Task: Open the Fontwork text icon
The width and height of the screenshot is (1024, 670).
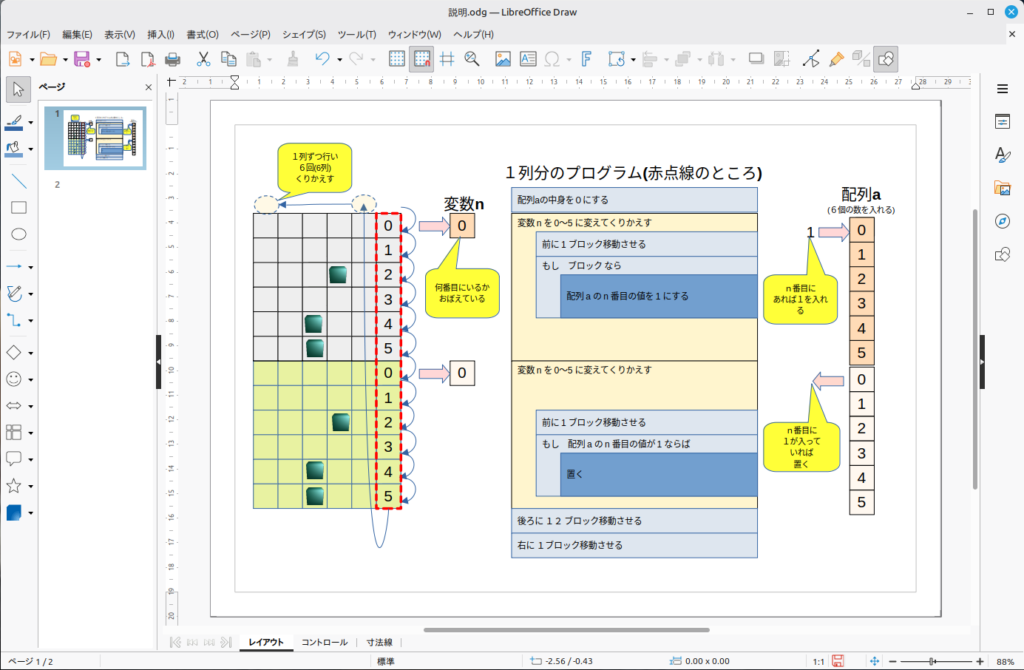Action: click(x=587, y=59)
